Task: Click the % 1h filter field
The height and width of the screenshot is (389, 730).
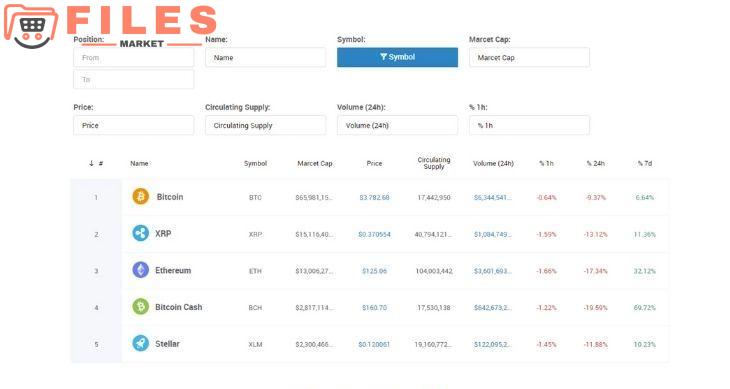Action: click(x=529, y=125)
